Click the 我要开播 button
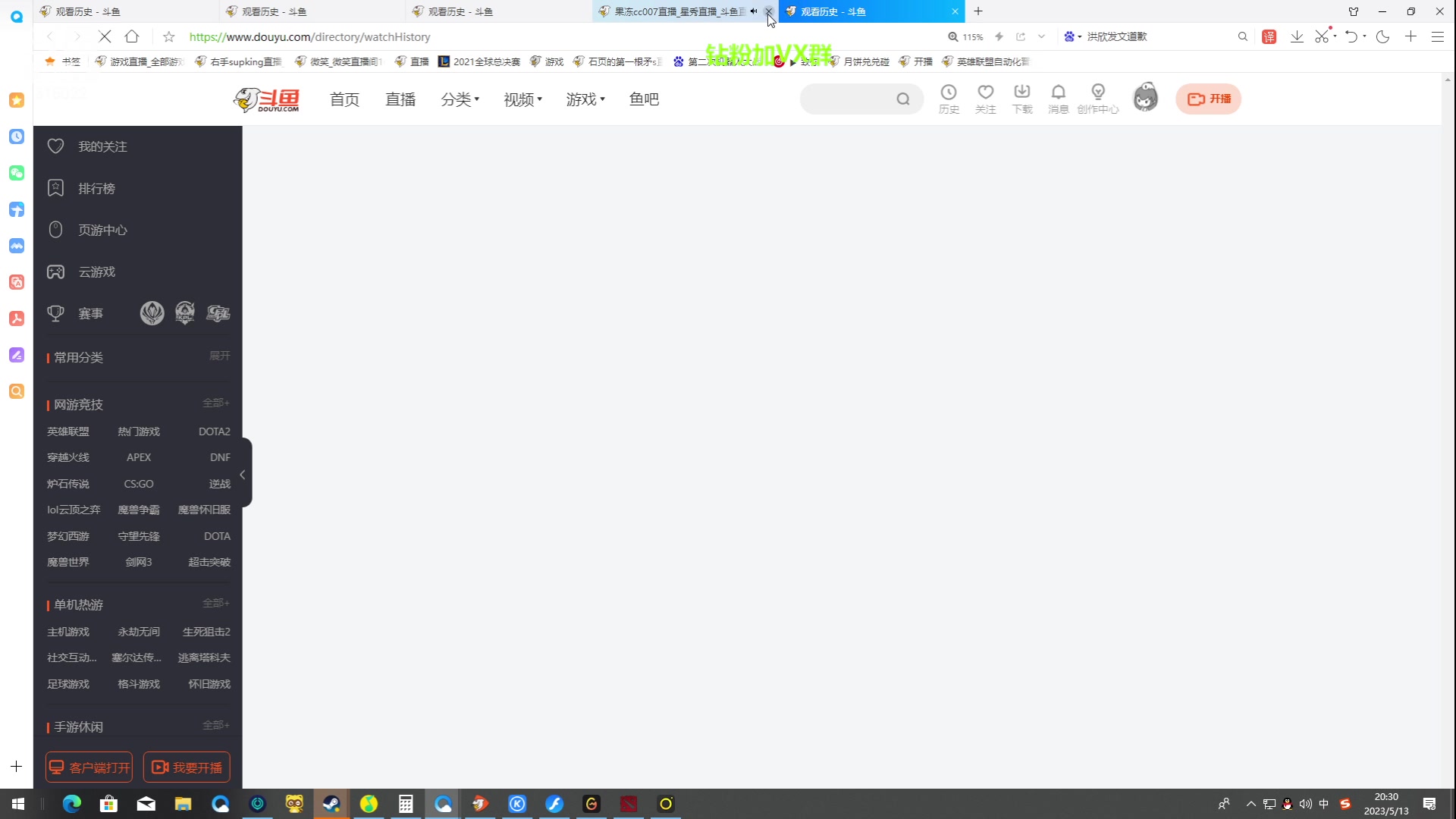Screen dimensions: 1456x819 pyautogui.click(x=187, y=767)
